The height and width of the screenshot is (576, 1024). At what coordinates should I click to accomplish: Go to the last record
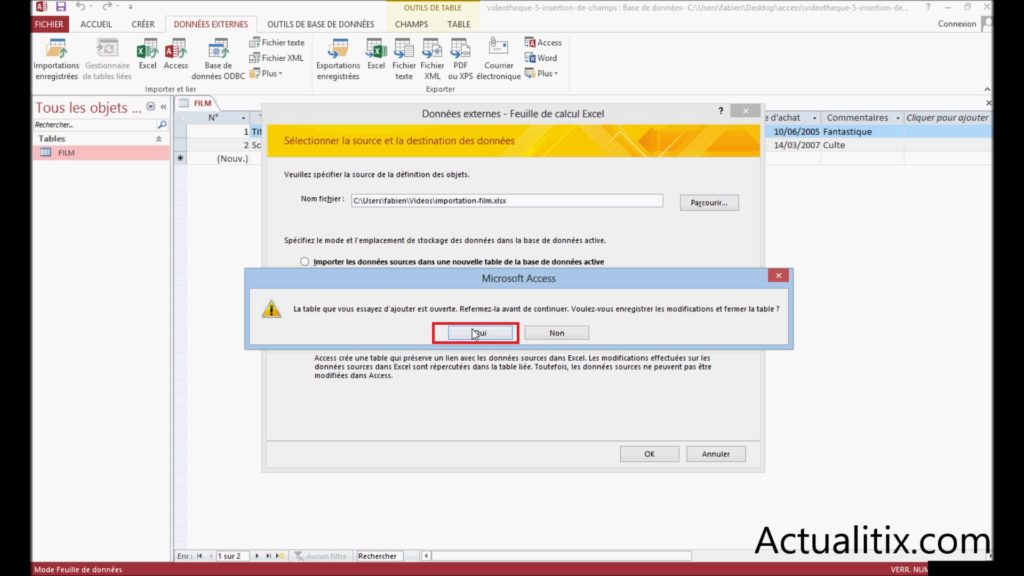click(x=268, y=556)
